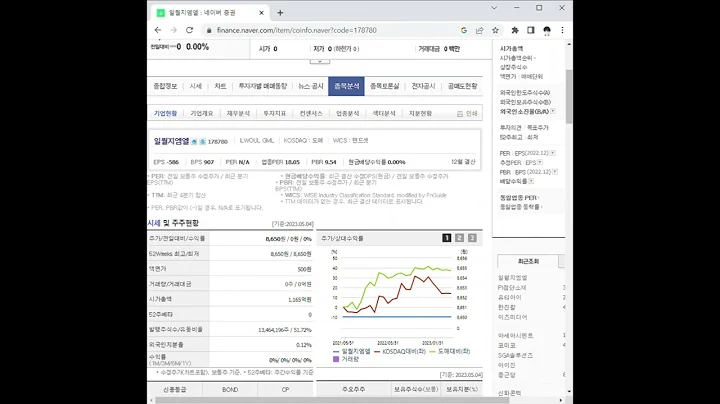This screenshot has height=404, width=720.
Task: Click the 시세 link in section heading
Action: pyautogui.click(x=154, y=223)
